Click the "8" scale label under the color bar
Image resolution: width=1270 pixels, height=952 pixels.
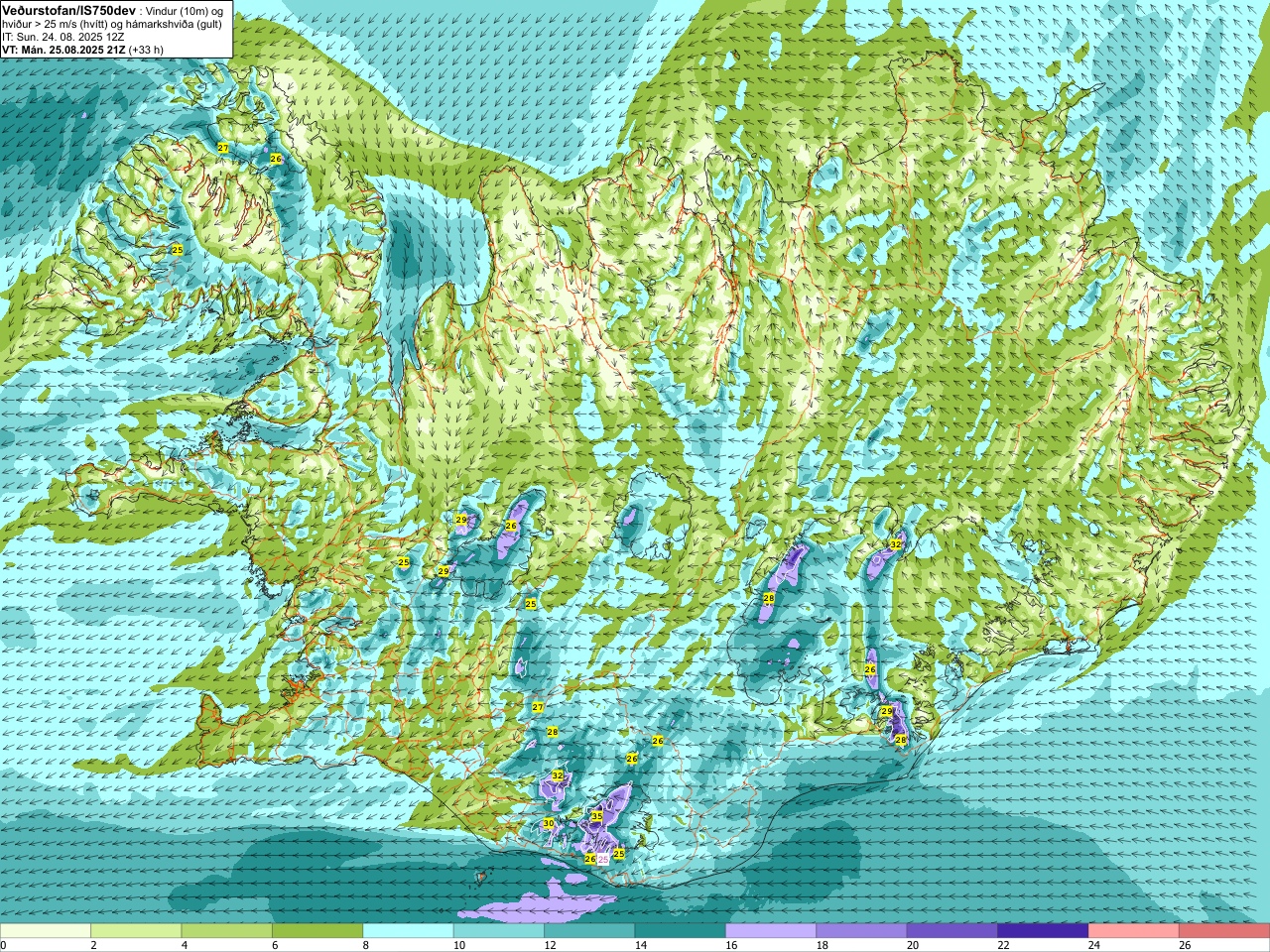366,946
